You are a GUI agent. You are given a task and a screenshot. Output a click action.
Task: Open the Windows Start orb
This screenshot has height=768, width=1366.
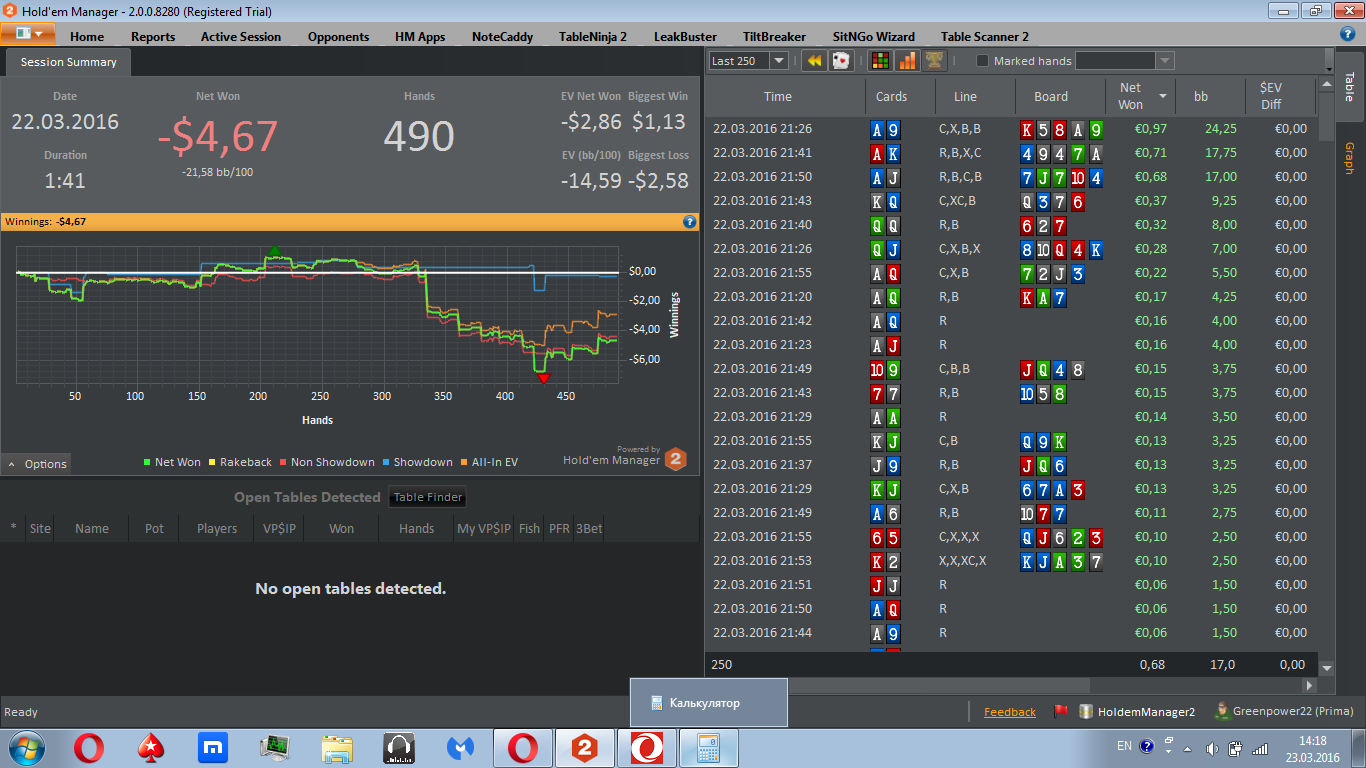(x=27, y=747)
